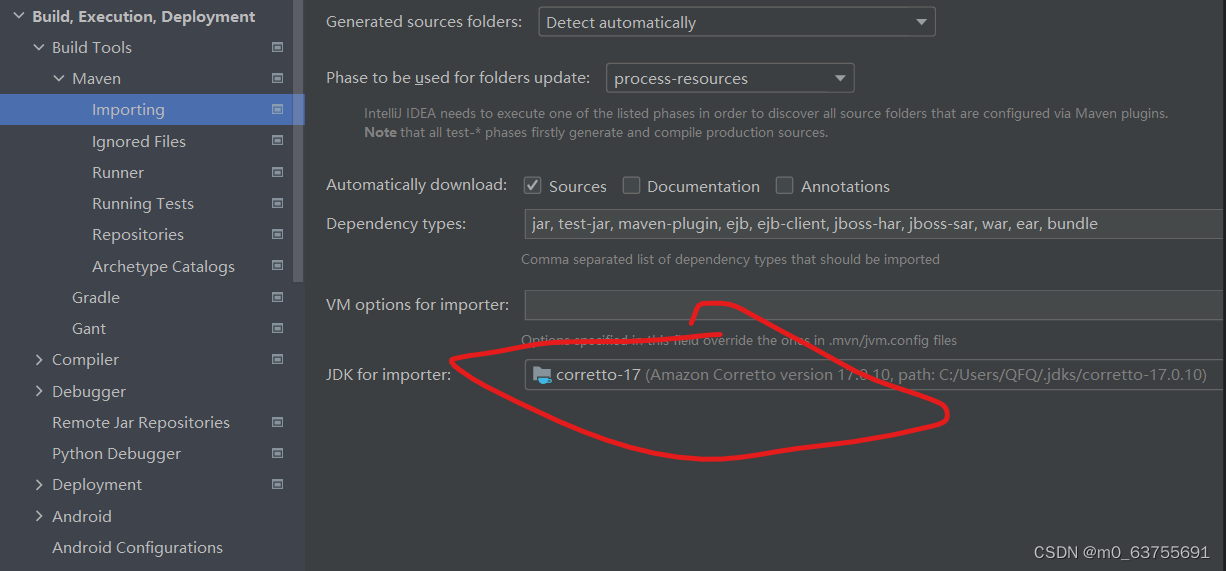
Task: Open Runner settings page
Action: [x=118, y=172]
